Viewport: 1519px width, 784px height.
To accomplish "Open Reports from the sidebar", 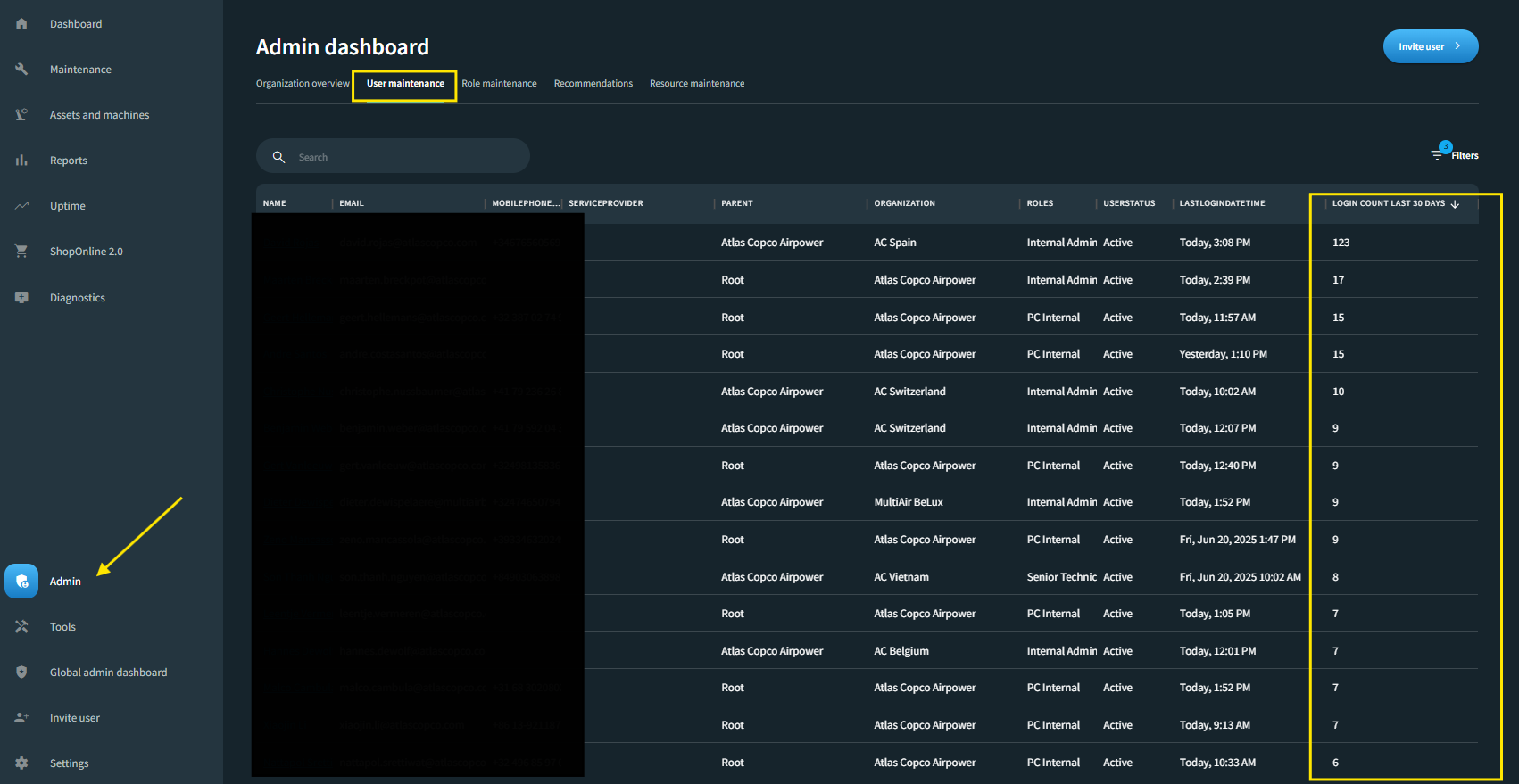I will 69,161.
